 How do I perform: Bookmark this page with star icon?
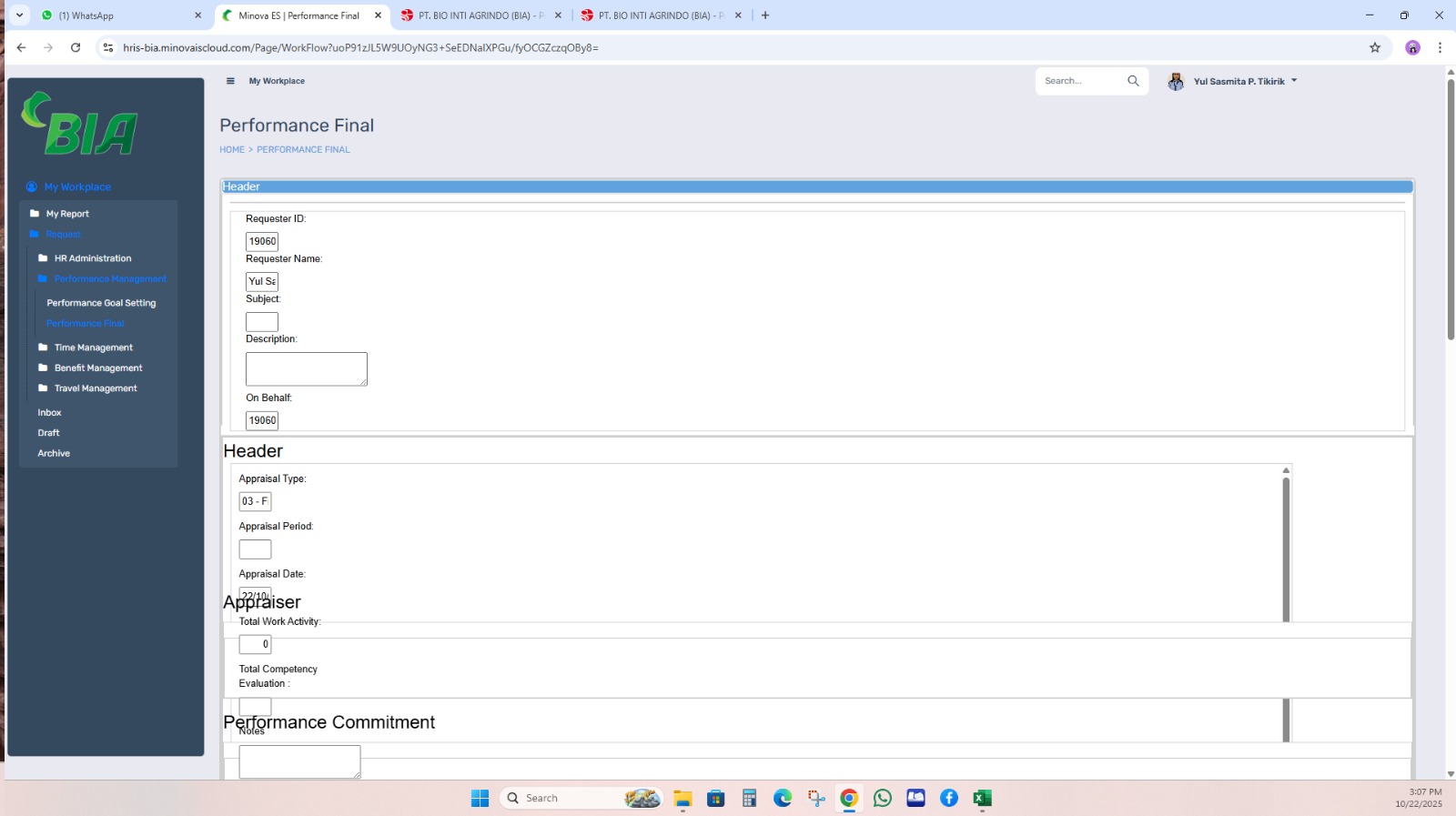tap(1375, 47)
